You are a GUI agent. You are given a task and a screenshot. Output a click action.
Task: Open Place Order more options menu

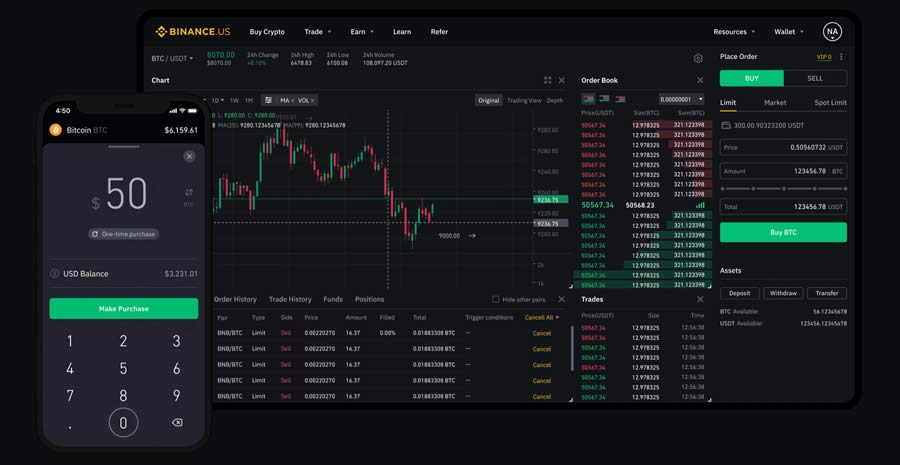click(x=841, y=57)
